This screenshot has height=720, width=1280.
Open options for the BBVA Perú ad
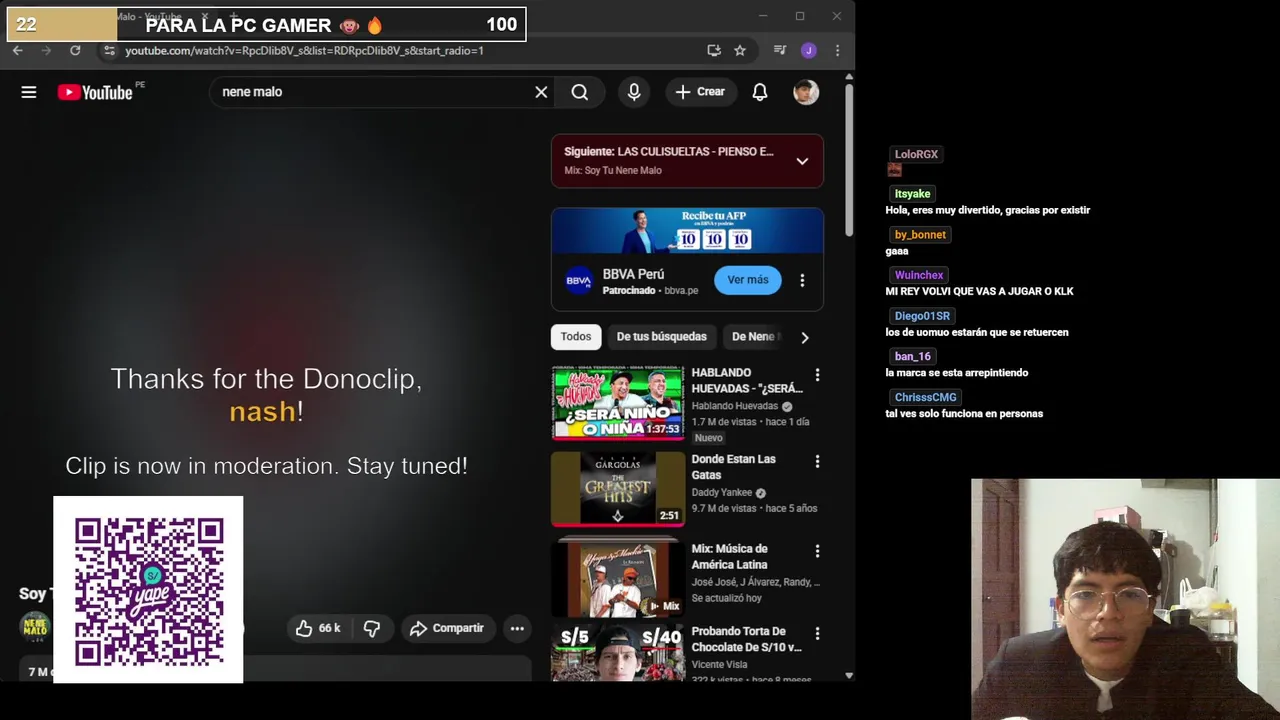coord(802,281)
